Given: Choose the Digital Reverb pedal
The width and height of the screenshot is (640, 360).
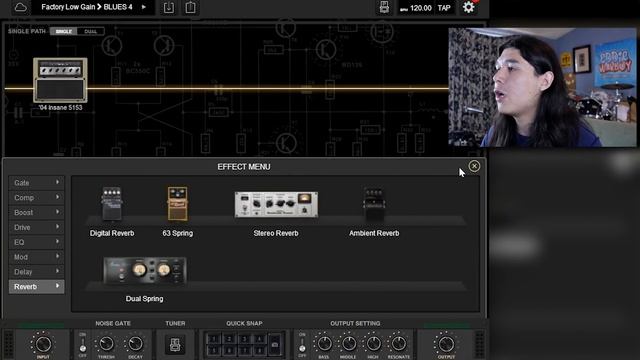Looking at the screenshot, I should click(112, 204).
